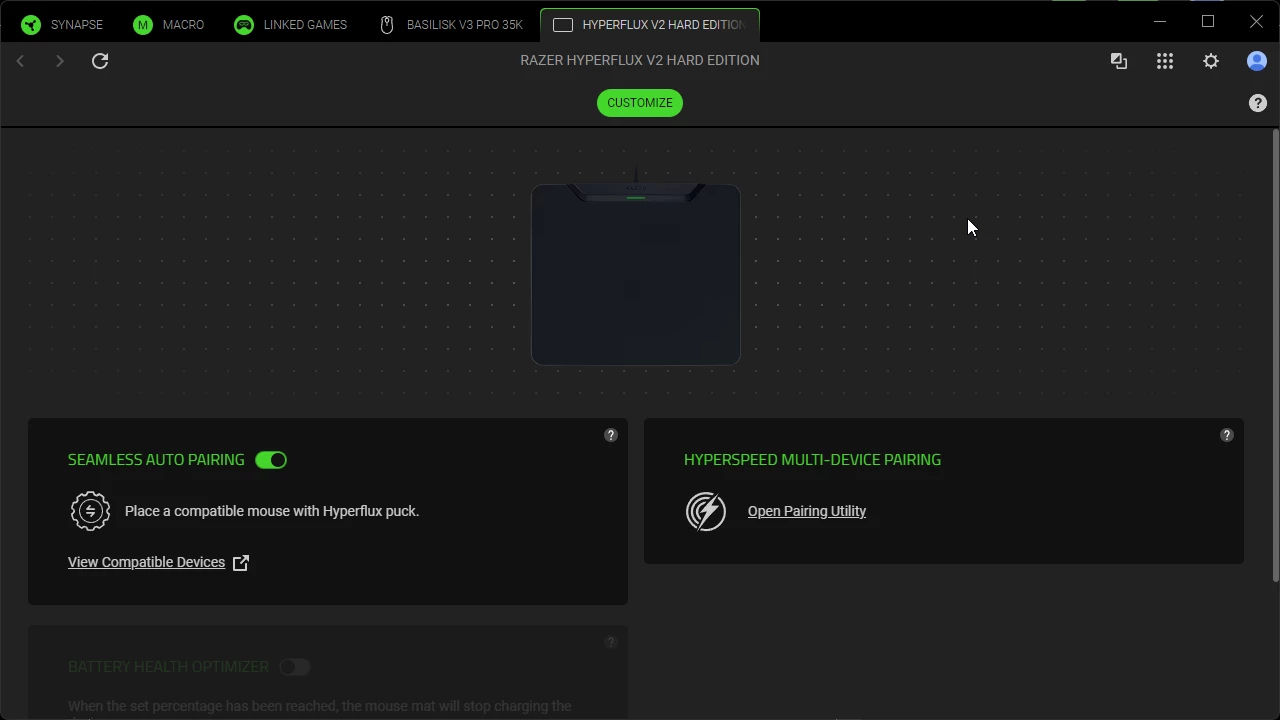Viewport: 1280px width, 720px height.
Task: Open help for Seamless Auto Pairing card
Action: point(611,435)
